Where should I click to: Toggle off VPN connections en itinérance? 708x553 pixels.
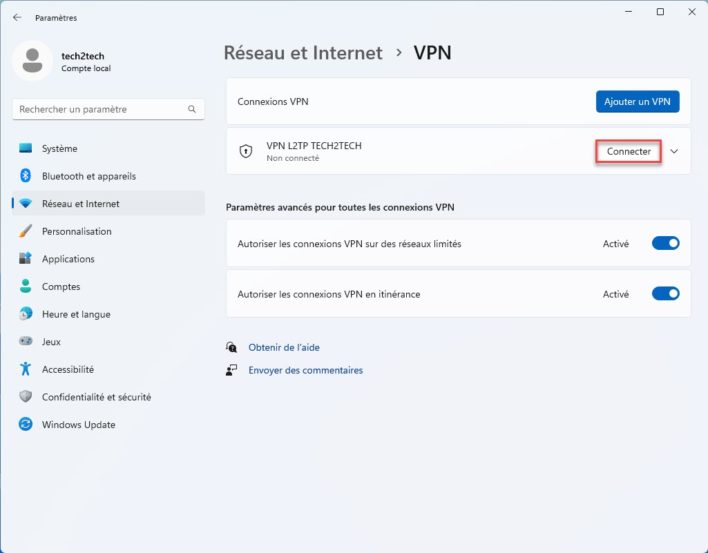coord(666,294)
